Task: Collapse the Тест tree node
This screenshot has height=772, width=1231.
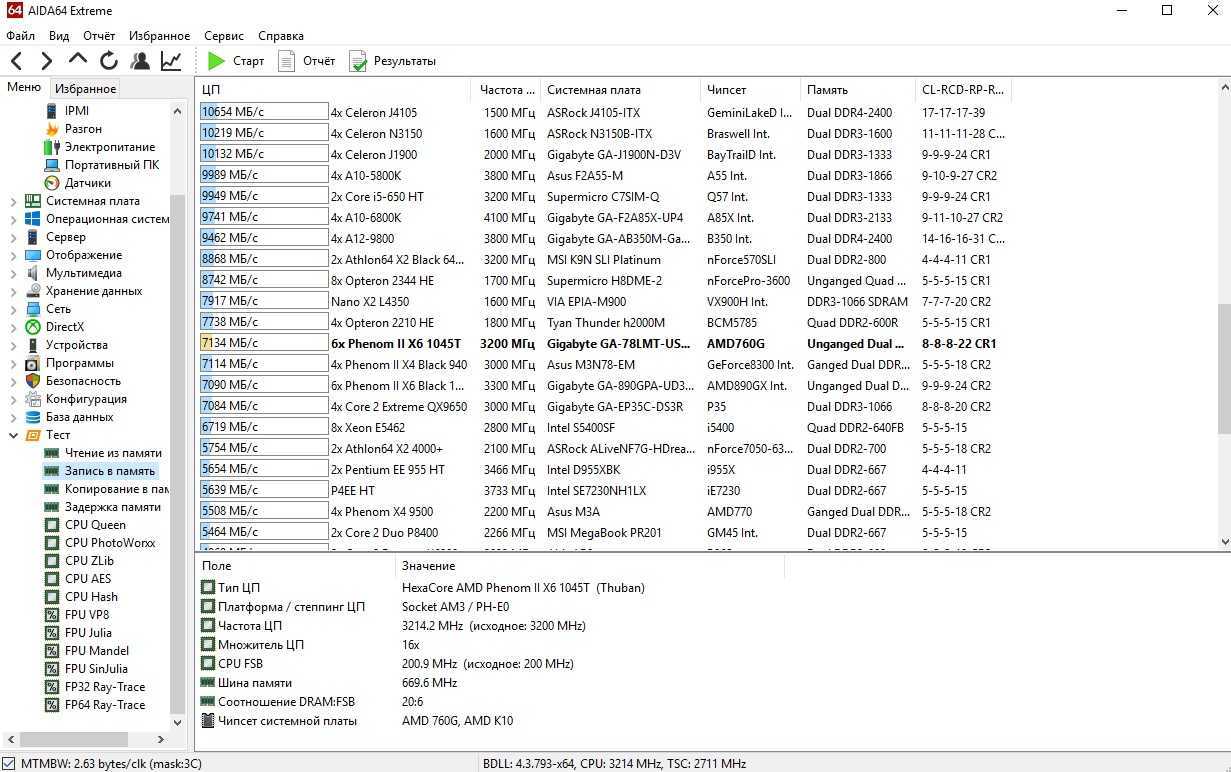Action: pos(13,435)
